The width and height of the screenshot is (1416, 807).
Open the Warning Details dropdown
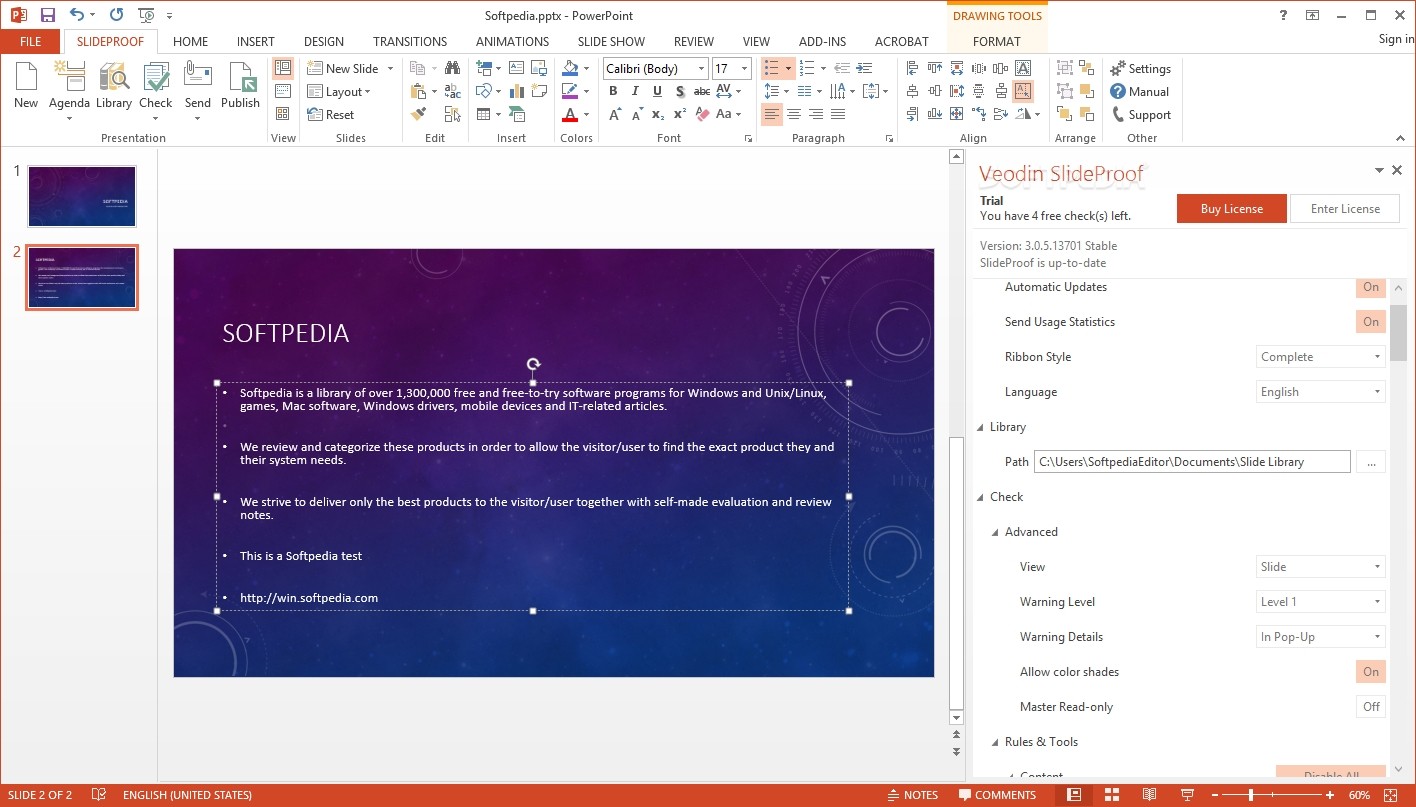[1321, 637]
